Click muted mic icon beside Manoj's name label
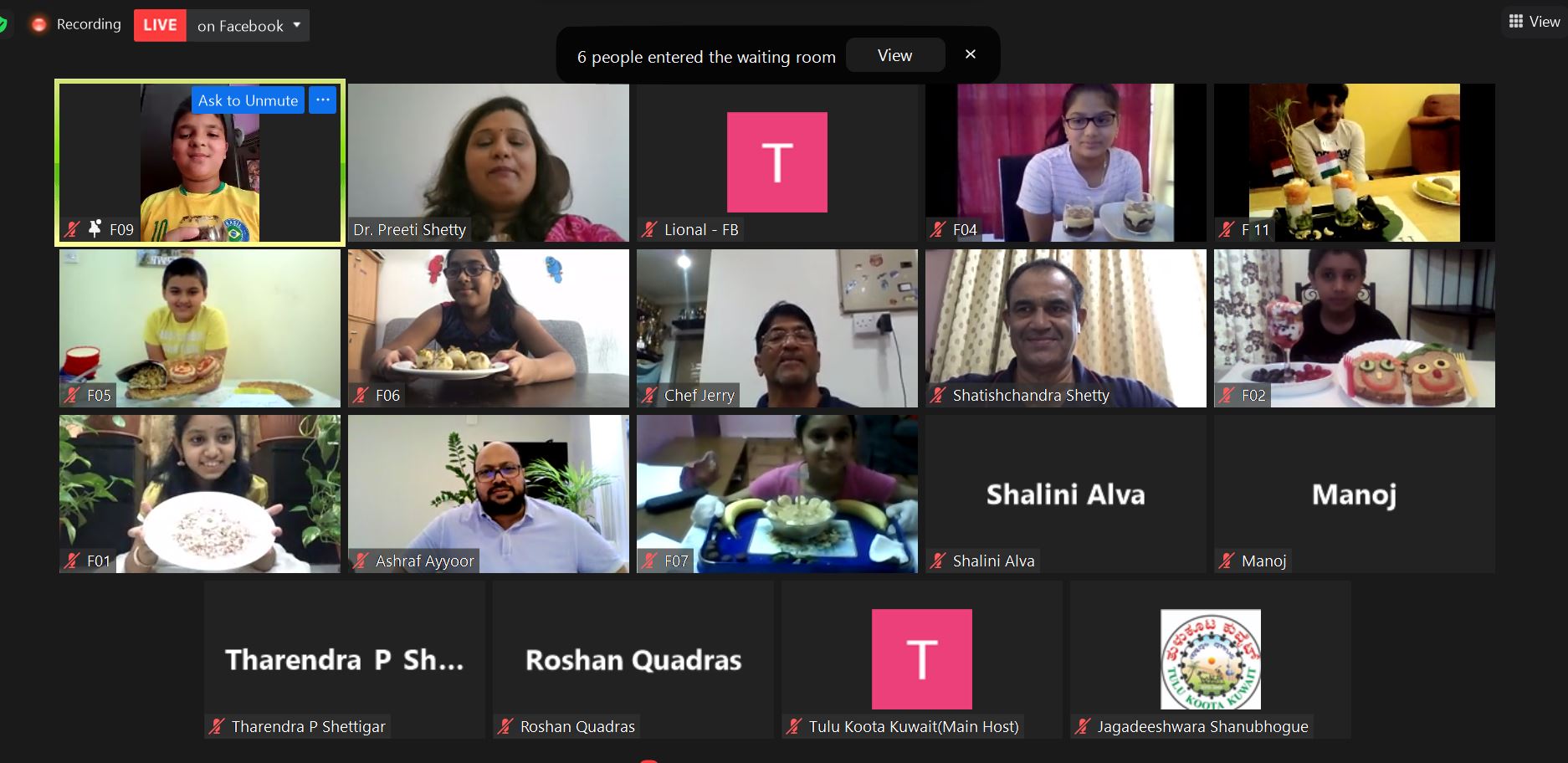The image size is (1568, 763). [x=1227, y=561]
